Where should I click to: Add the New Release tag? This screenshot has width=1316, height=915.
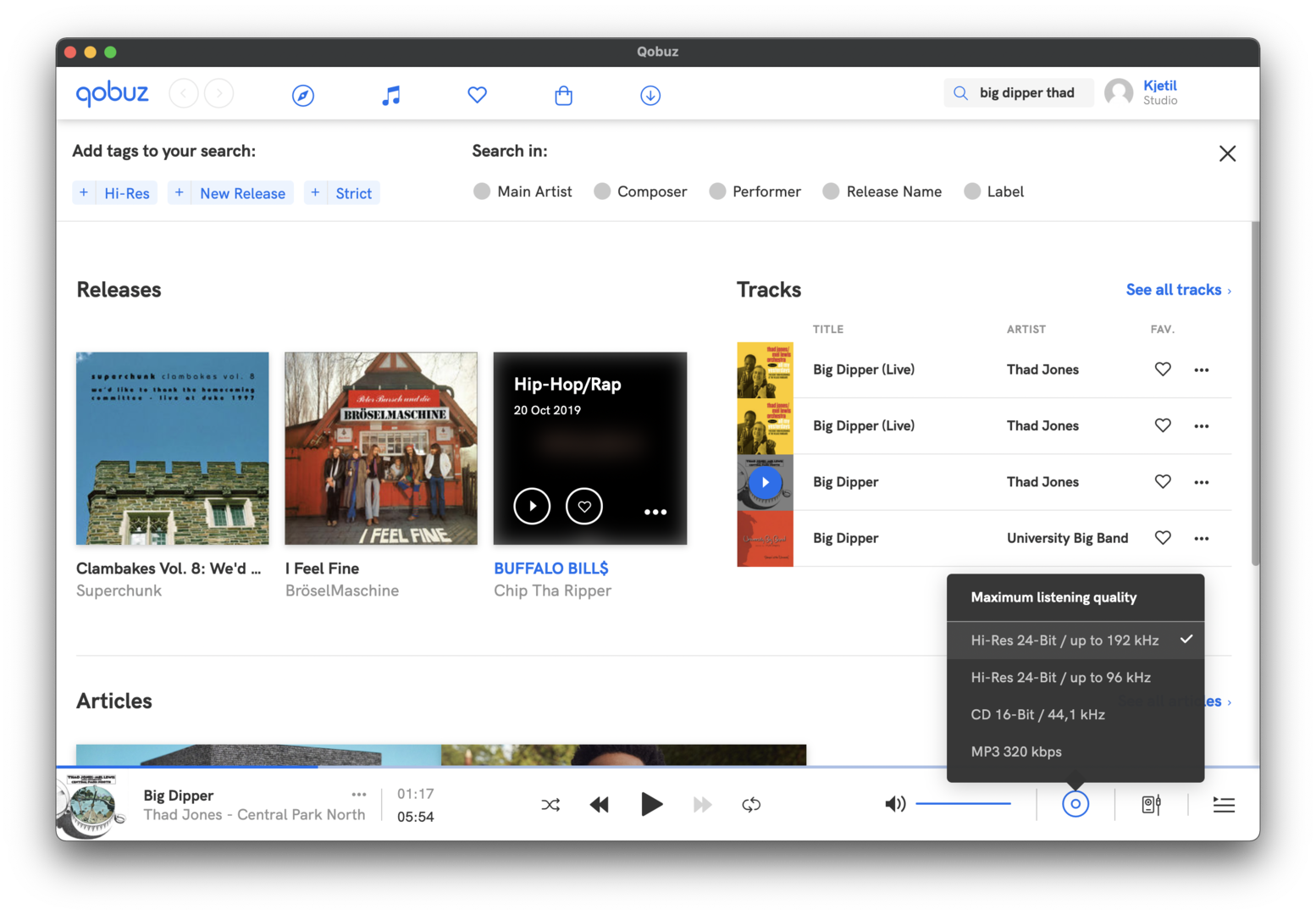coord(230,193)
